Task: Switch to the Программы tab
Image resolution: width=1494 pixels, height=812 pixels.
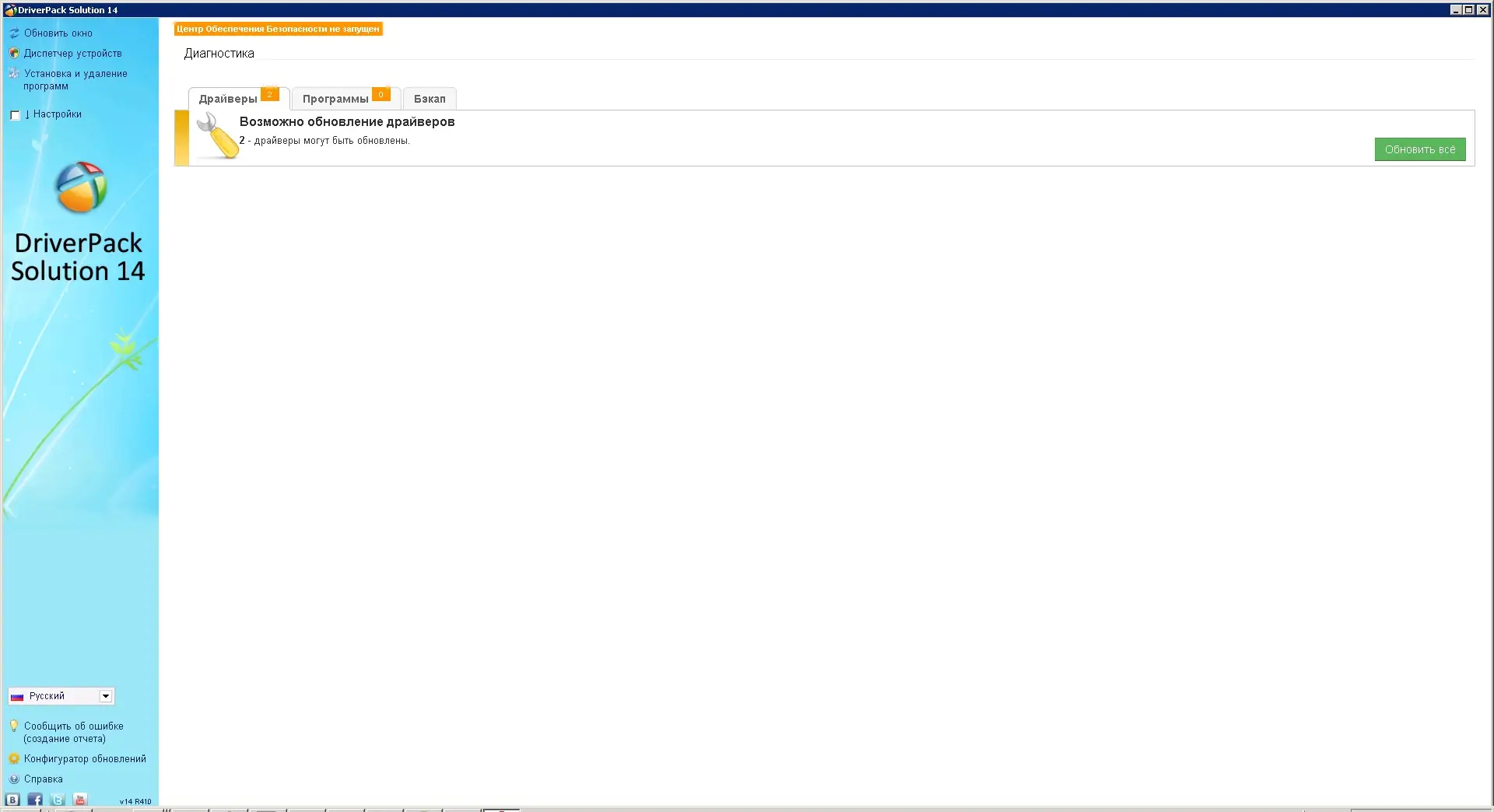Action: click(346, 99)
